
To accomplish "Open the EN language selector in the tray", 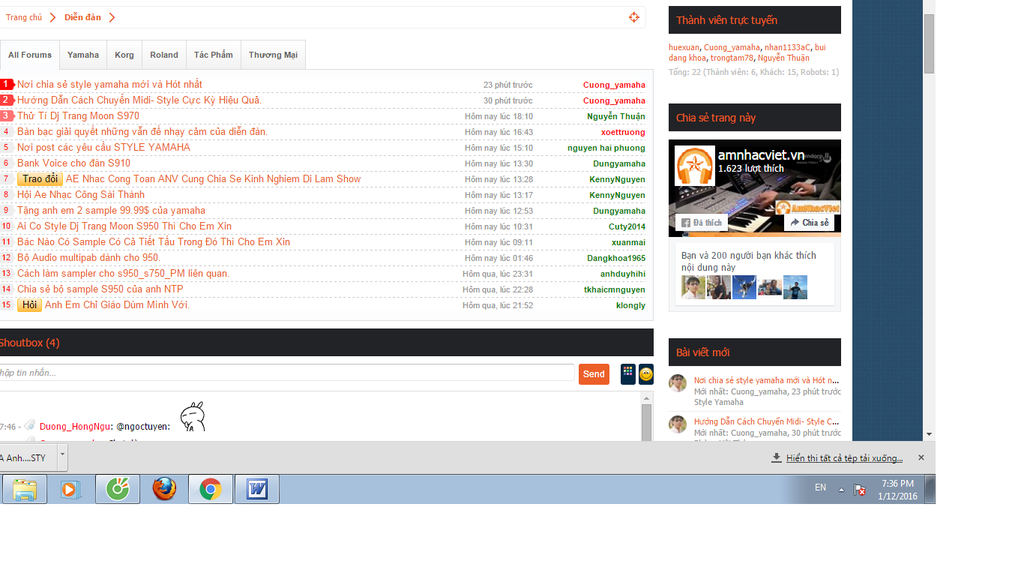I will pos(820,488).
